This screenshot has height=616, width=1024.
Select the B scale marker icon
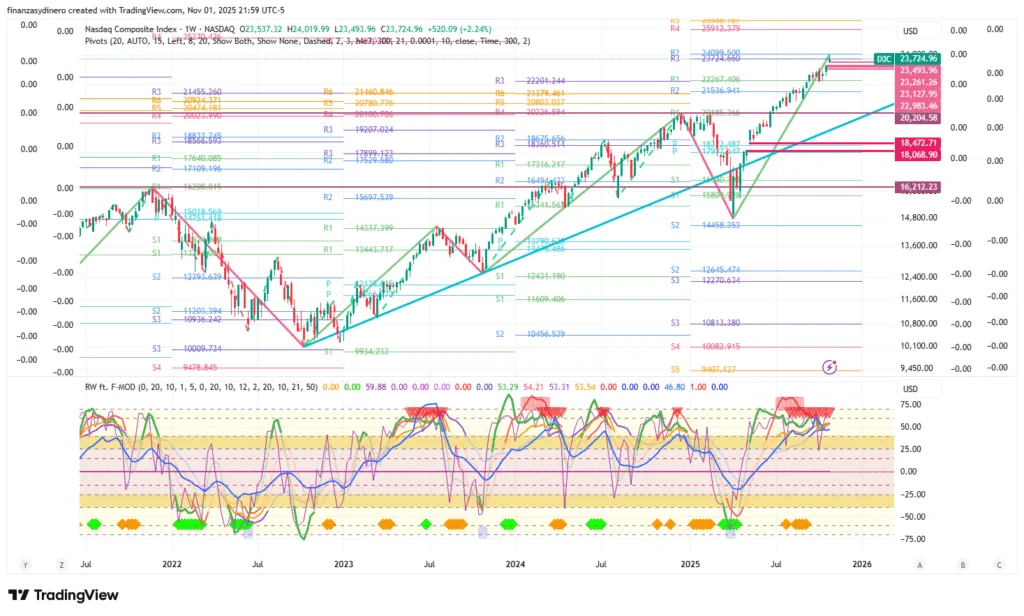click(x=962, y=565)
